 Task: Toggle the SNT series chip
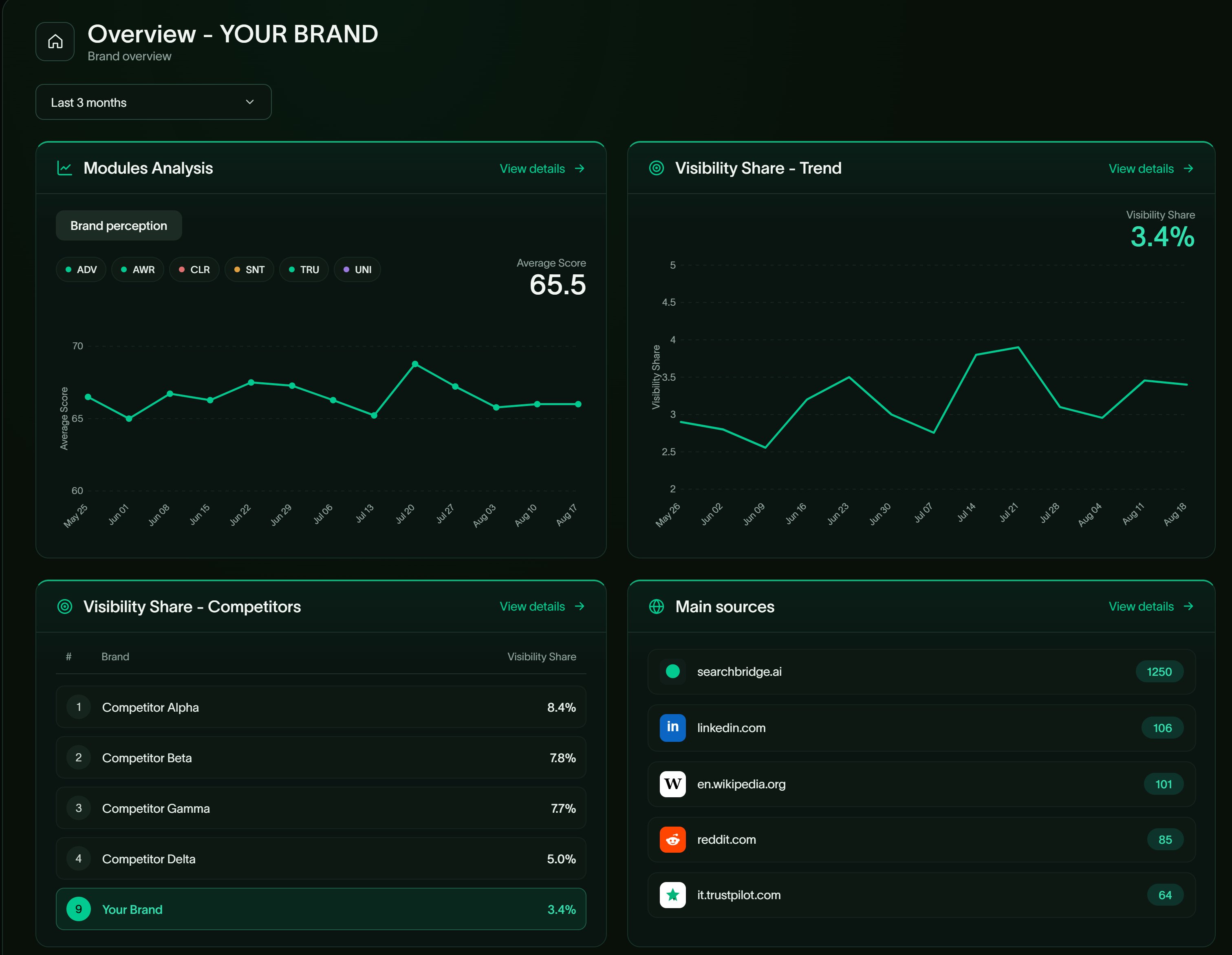(249, 270)
